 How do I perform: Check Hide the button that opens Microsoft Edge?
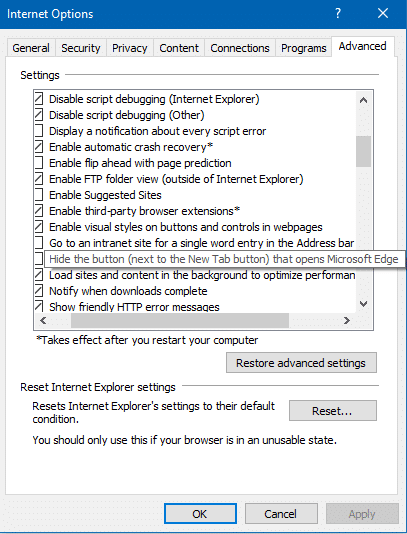39,258
